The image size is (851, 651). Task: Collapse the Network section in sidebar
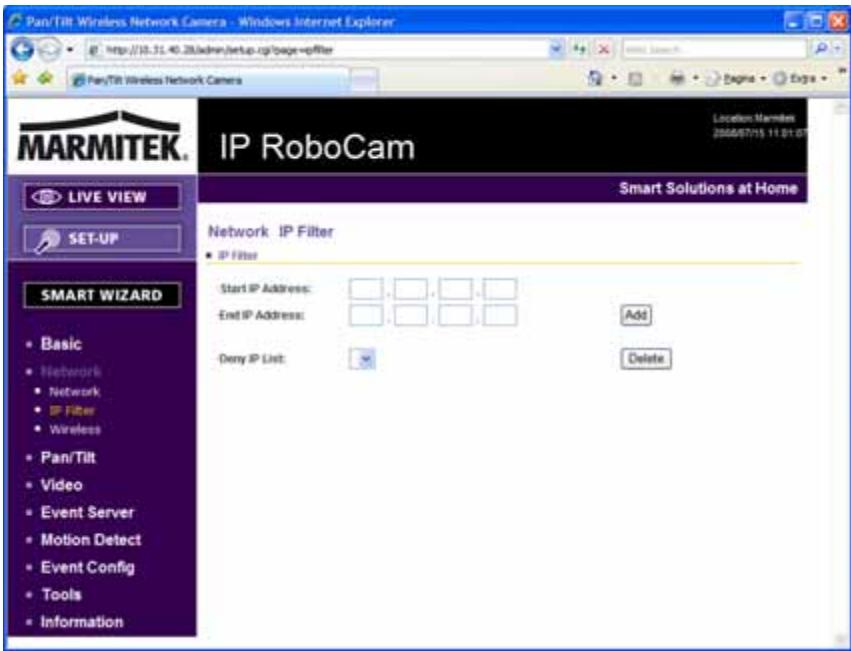click(x=71, y=372)
